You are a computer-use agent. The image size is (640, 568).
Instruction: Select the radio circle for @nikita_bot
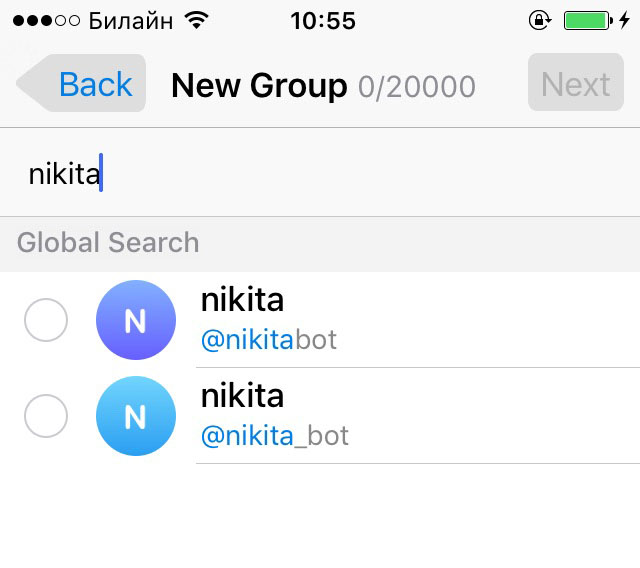tap(46, 416)
